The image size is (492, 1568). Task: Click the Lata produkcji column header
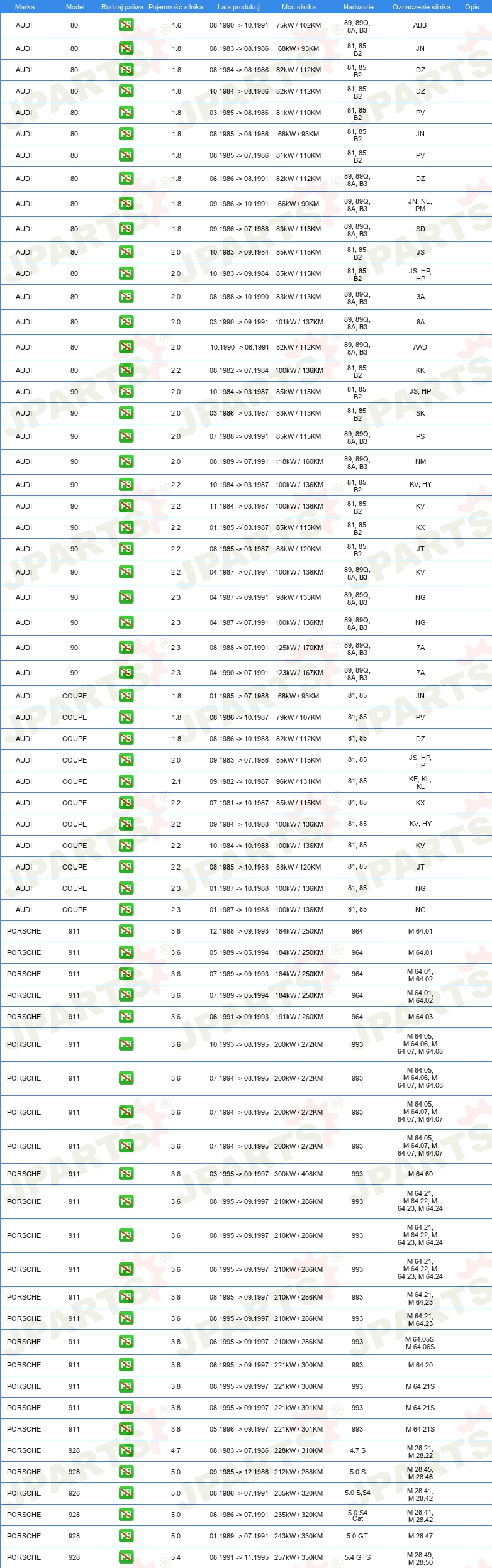[239, 7]
